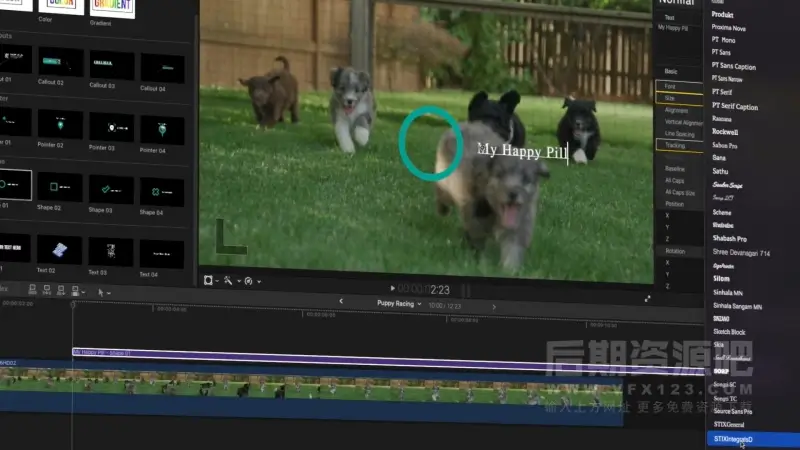Screen dimensions: 800x450
Task: Click insert clip icon in timeline toolbar
Action: pyautogui.click(x=46, y=290)
